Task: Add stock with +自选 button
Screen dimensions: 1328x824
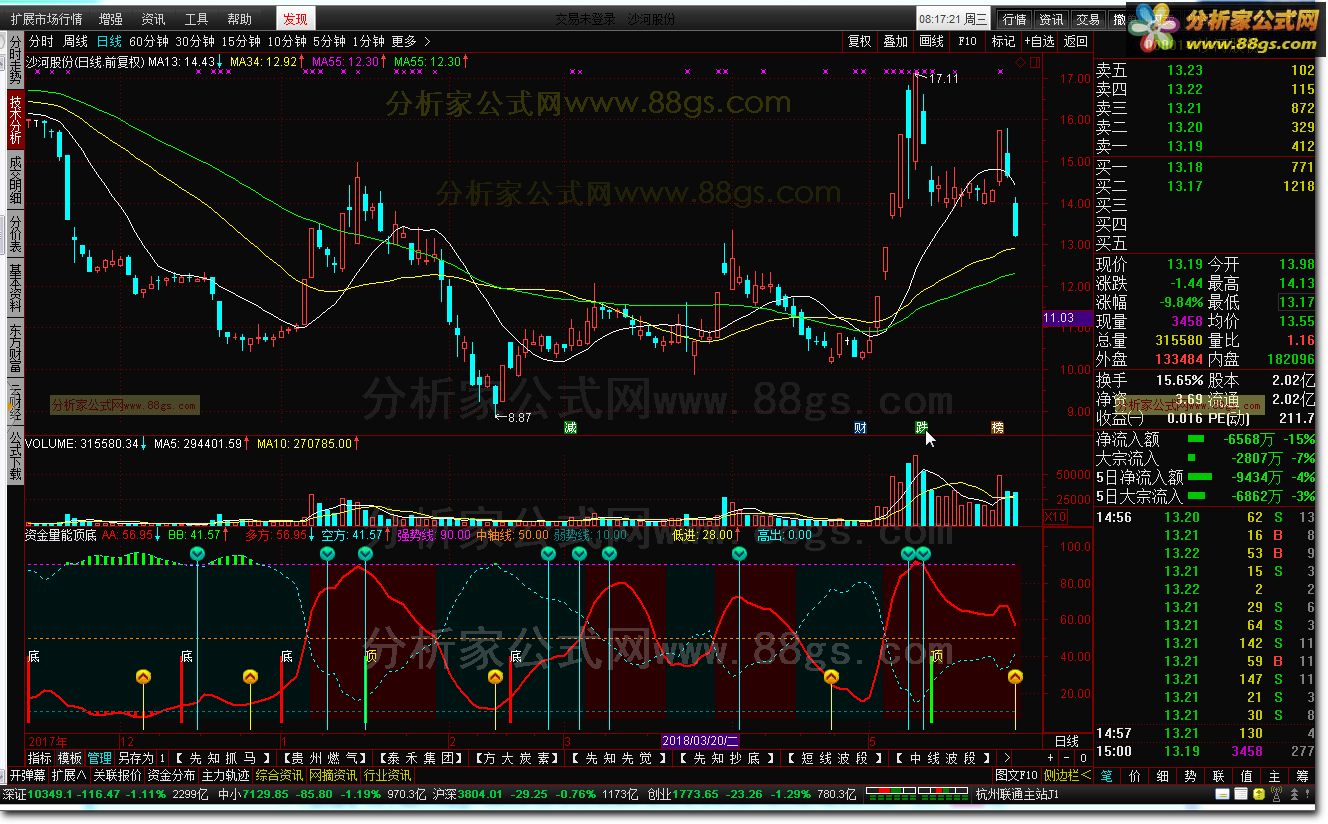Action: coord(1038,41)
